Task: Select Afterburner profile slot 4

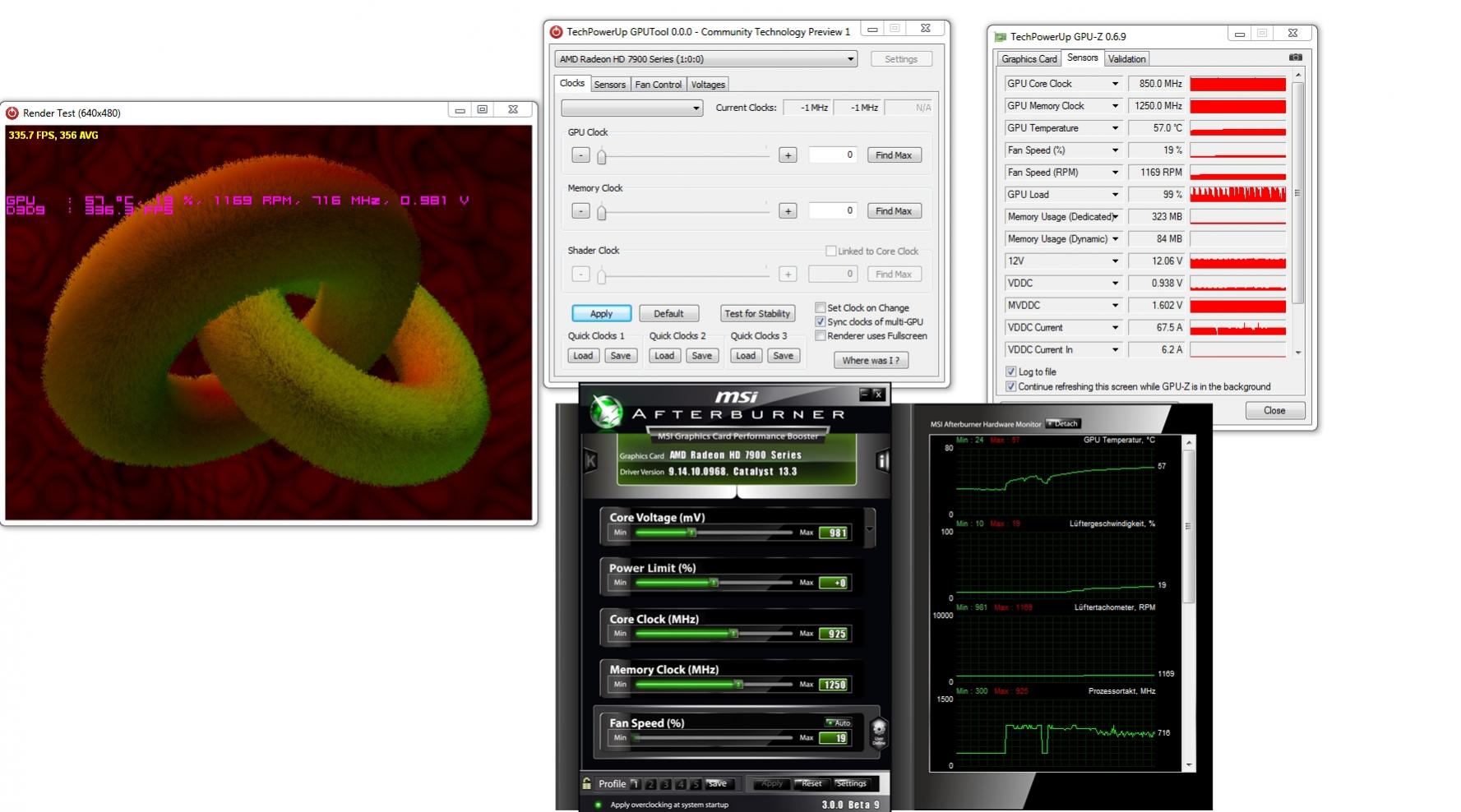Action: click(680, 785)
